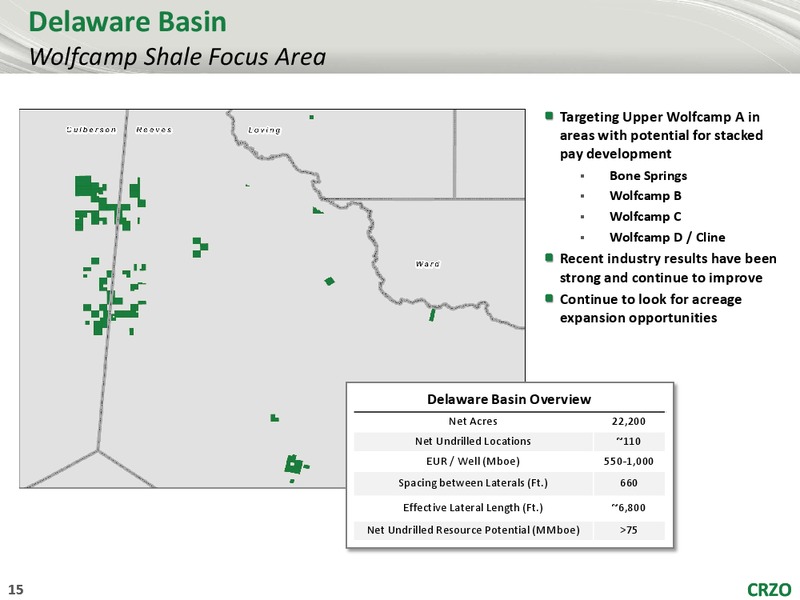Select the 'Wolfcamp Shale Focus Area' subtitle

coord(177,57)
